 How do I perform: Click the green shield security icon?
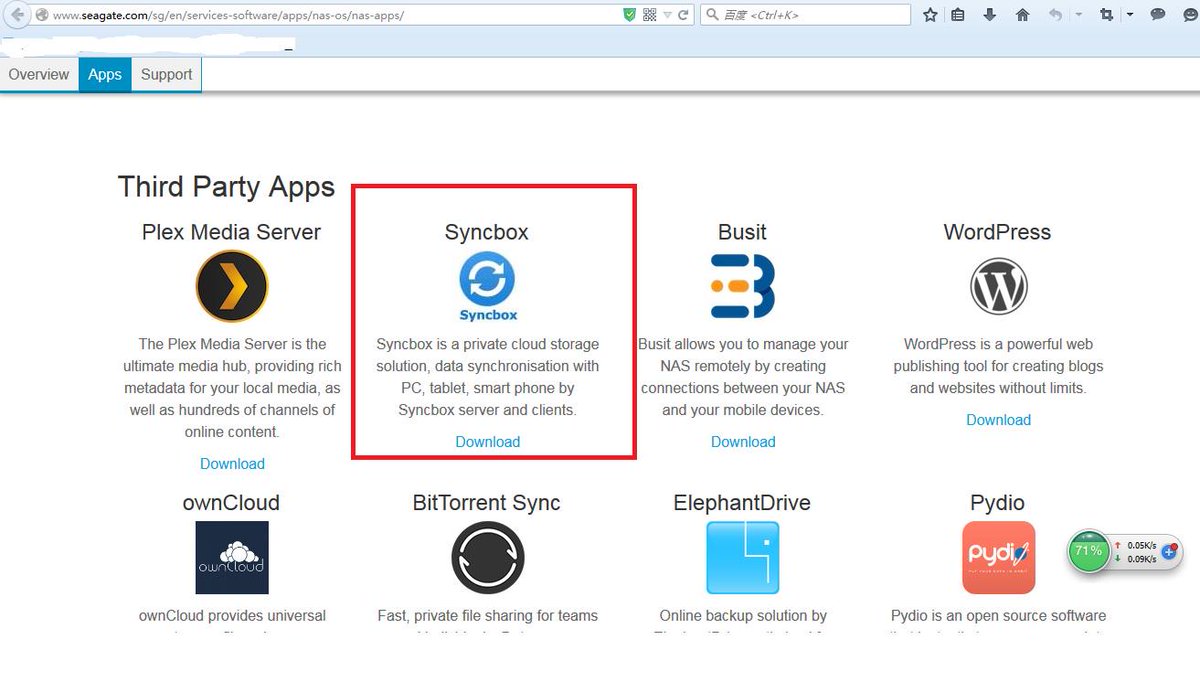point(629,15)
